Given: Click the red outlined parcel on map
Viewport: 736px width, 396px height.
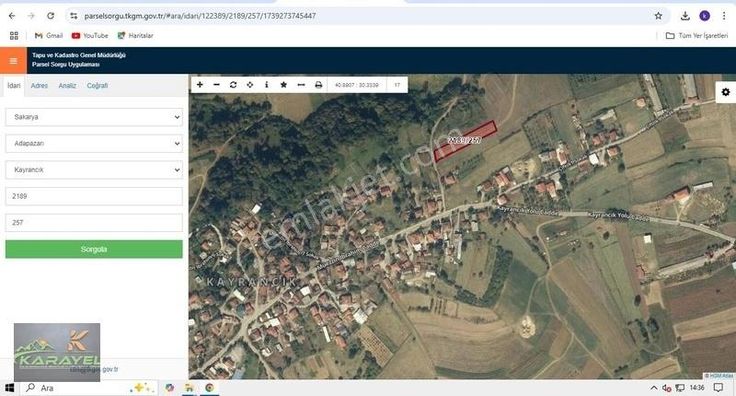Looking at the screenshot, I should tap(465, 141).
